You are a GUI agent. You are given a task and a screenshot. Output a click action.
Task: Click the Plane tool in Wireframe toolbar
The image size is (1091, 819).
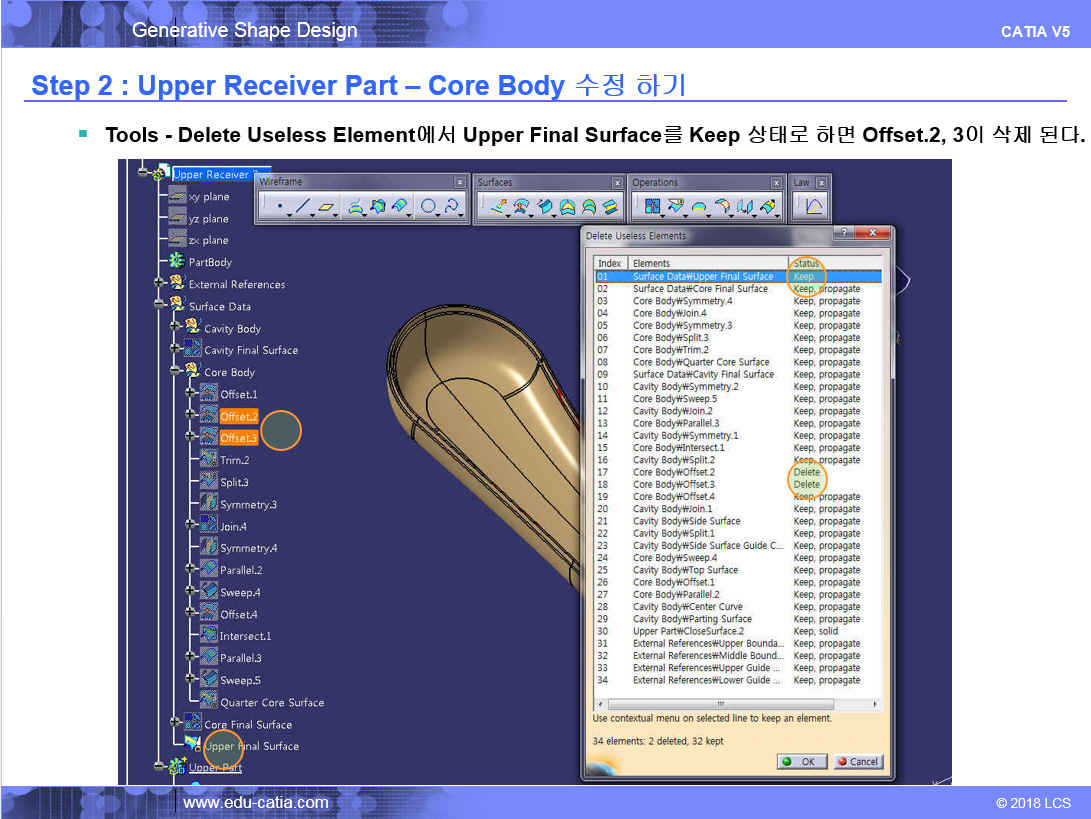[x=326, y=207]
